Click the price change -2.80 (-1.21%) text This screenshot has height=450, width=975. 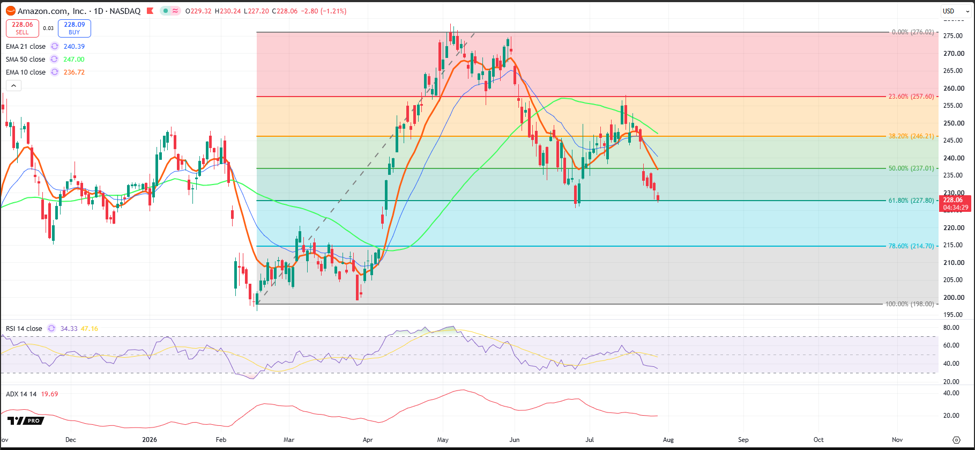point(323,11)
